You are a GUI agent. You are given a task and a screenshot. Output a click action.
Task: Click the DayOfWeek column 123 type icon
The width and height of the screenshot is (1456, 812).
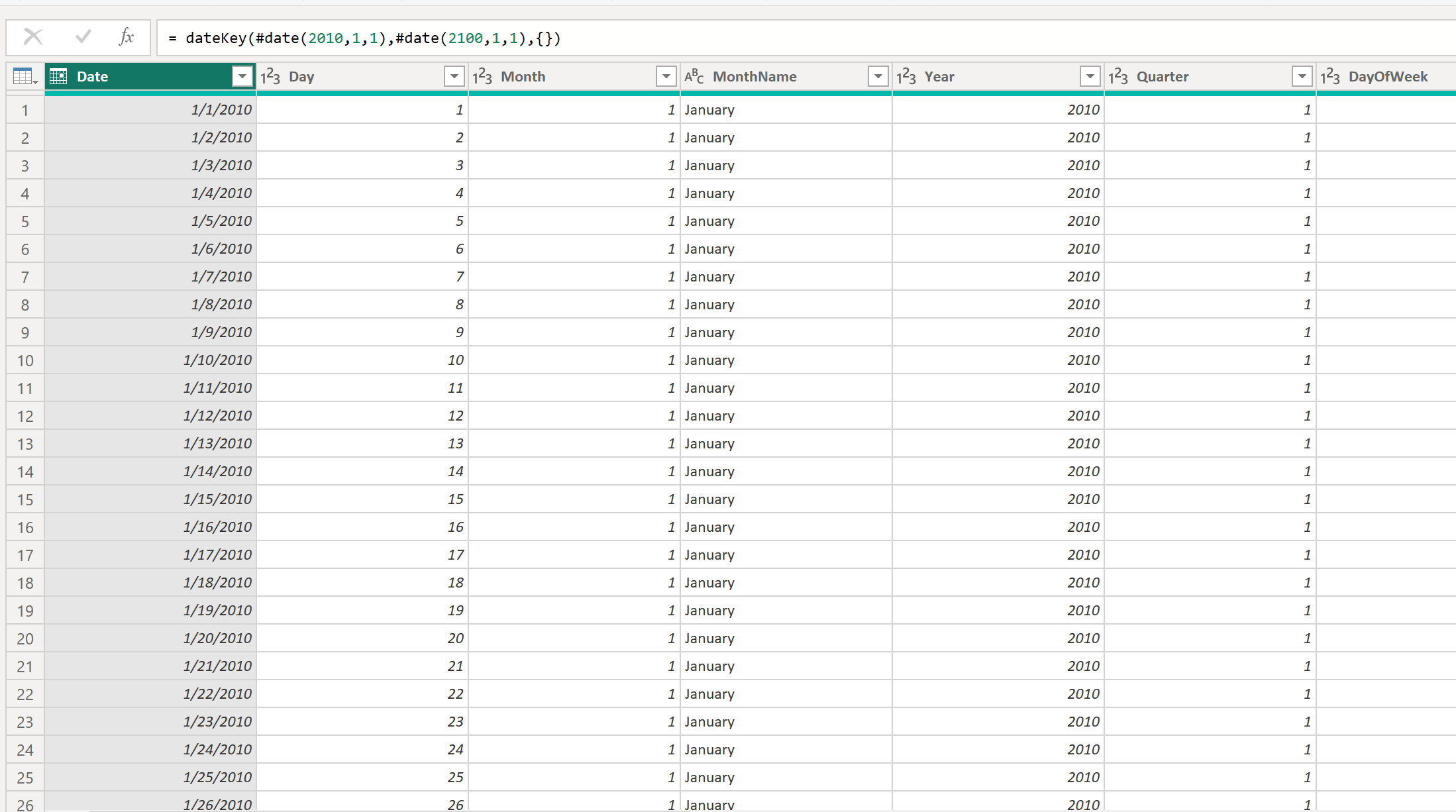pos(1329,77)
